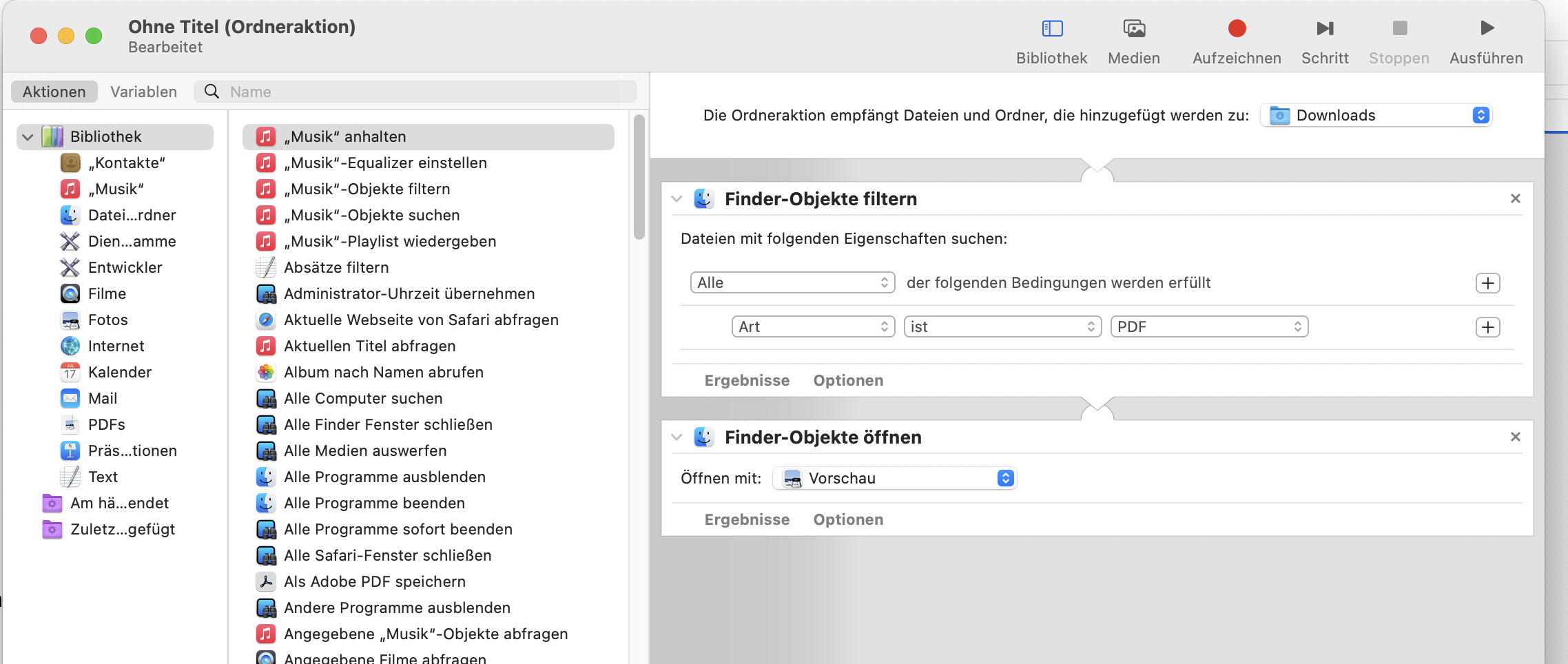
Task: Add a condition next to PDF row
Action: [1487, 327]
